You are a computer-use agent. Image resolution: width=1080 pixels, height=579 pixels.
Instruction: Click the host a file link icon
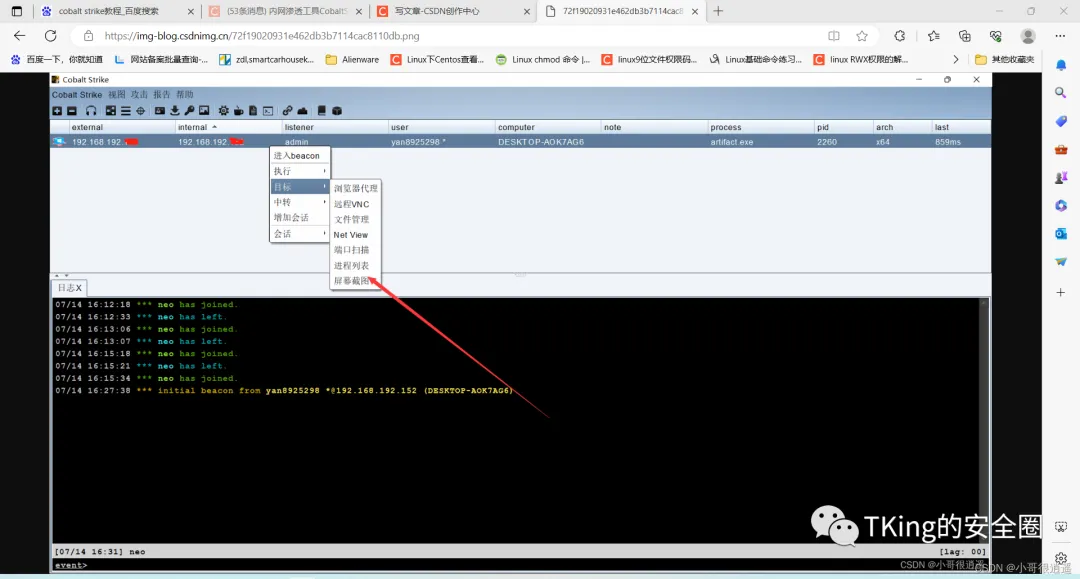click(x=287, y=111)
